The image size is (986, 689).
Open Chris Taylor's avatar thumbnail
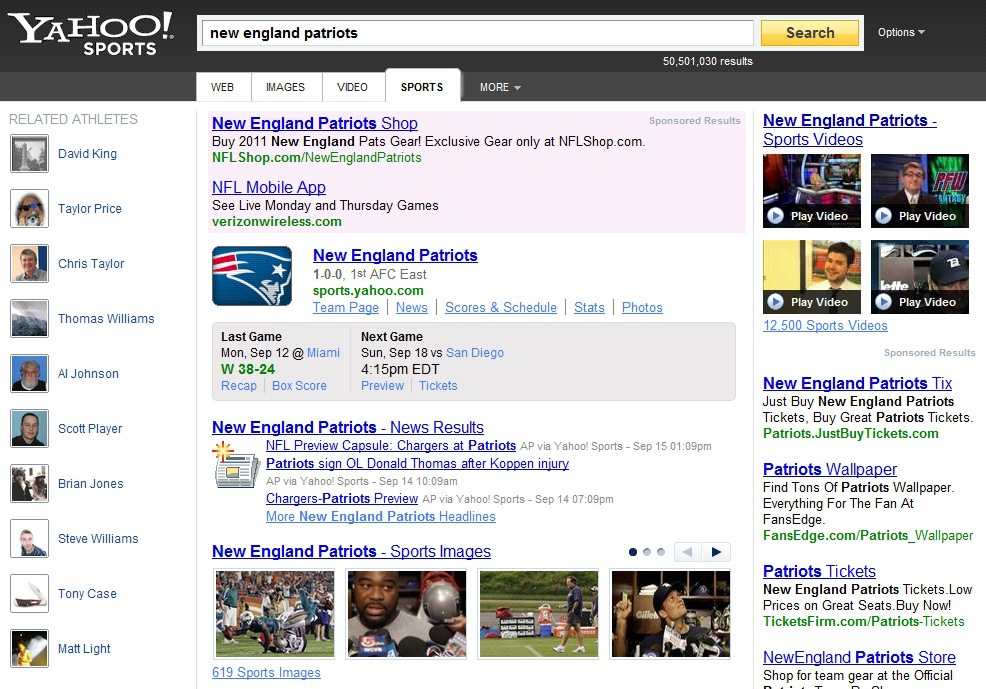[30, 263]
